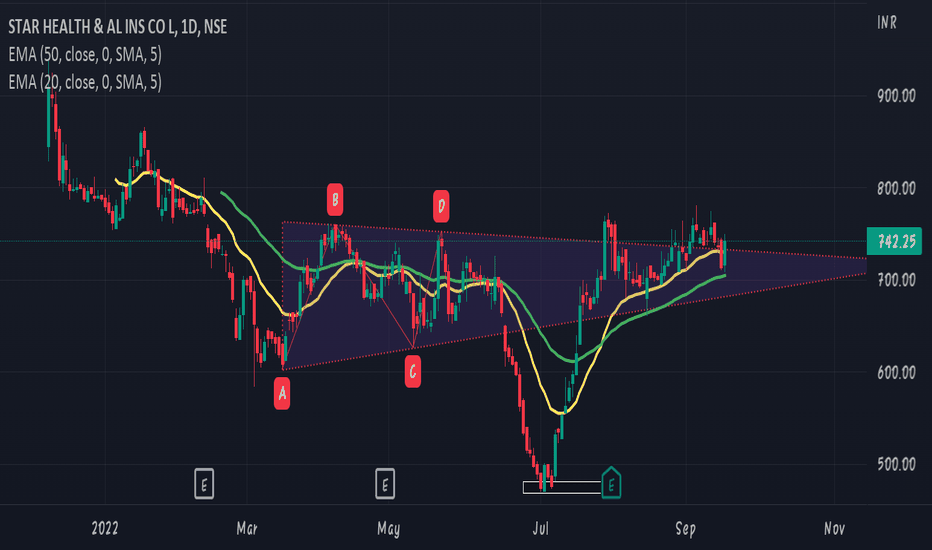Screen dimensions: 932x550
Task: Click the 700.00 price axis label
Action: [896, 280]
